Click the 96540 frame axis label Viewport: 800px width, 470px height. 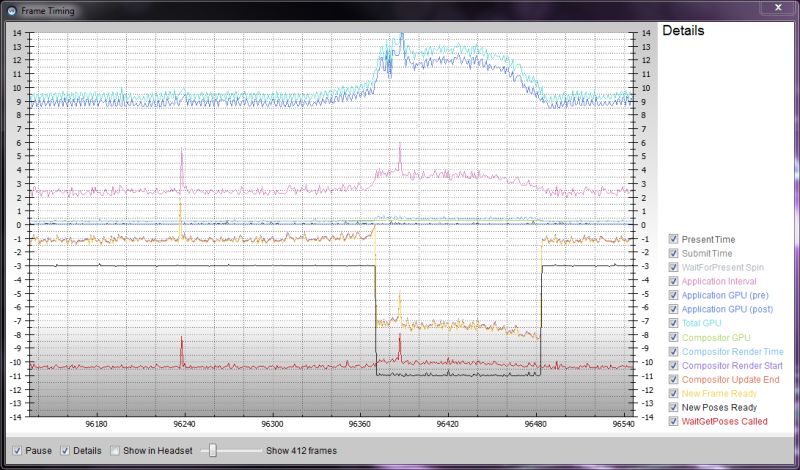pyautogui.click(x=623, y=424)
